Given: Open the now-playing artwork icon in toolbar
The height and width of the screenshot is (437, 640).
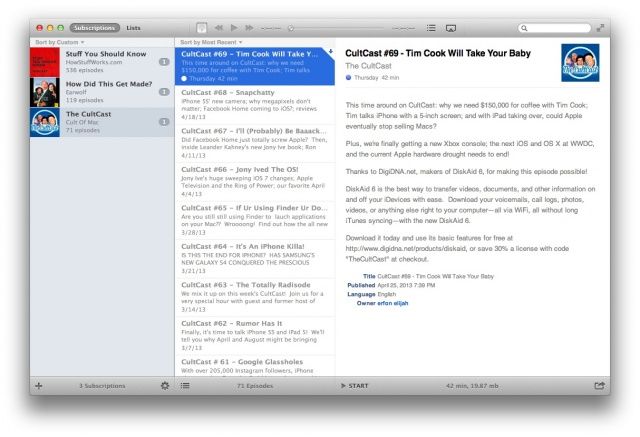Looking at the screenshot, I should pos(201,28).
